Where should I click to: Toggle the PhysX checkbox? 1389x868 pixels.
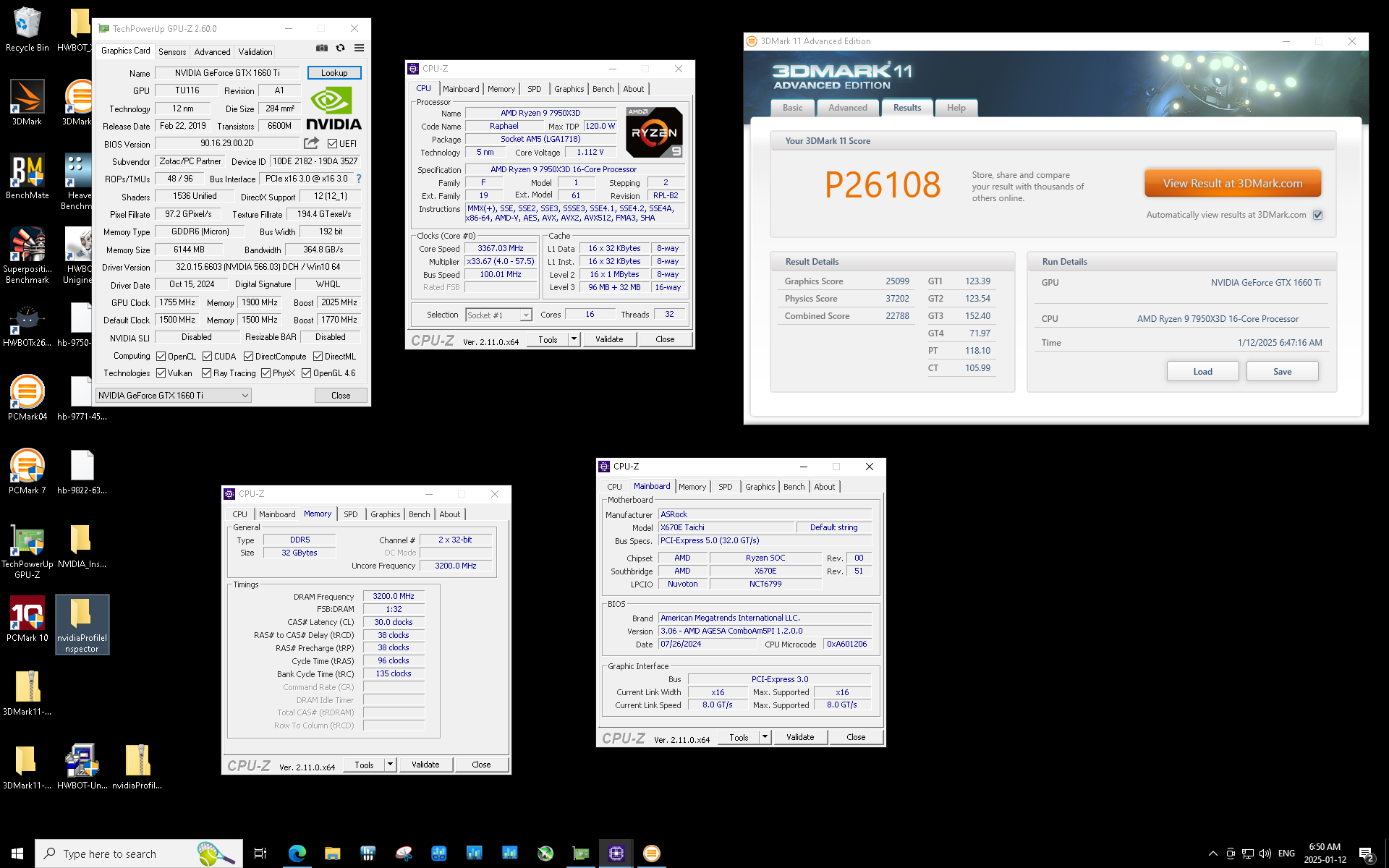point(266,373)
